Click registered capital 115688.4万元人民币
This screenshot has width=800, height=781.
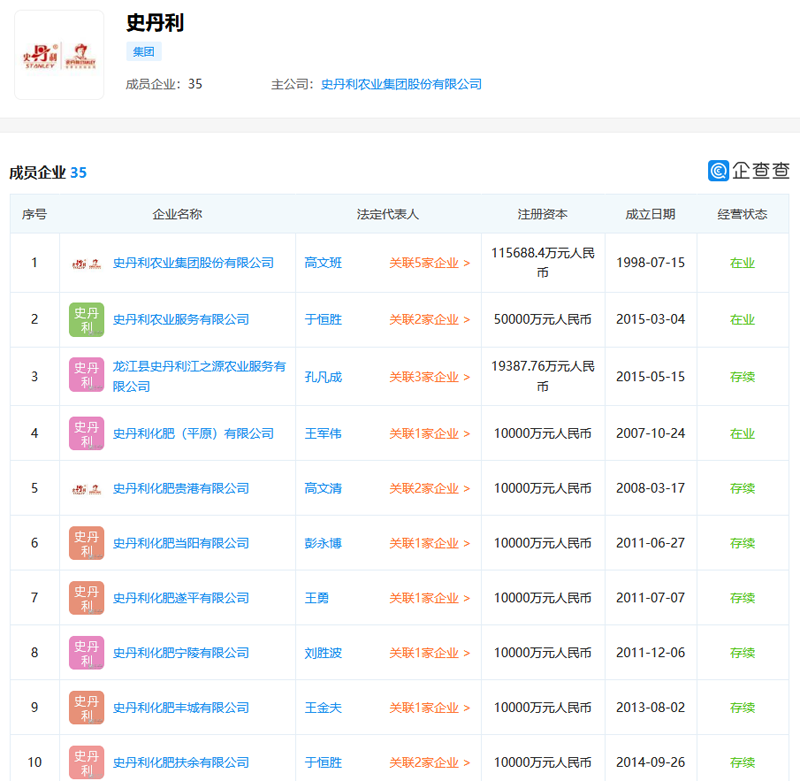[x=543, y=263]
